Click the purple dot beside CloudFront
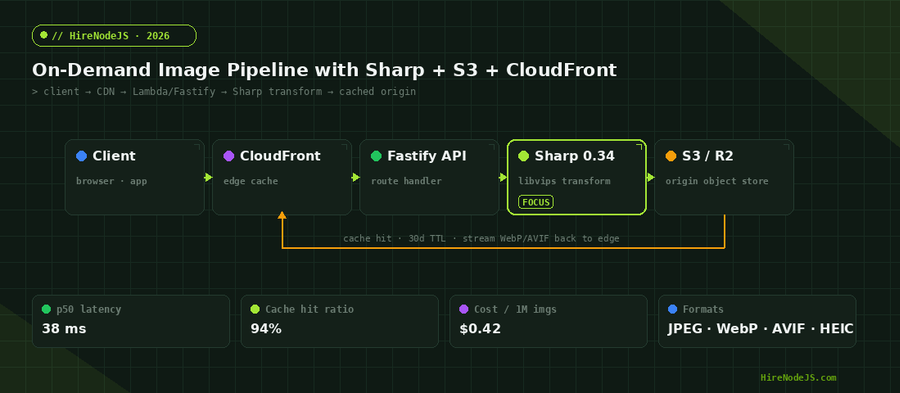Image resolution: width=900 pixels, height=393 pixels. (x=229, y=156)
